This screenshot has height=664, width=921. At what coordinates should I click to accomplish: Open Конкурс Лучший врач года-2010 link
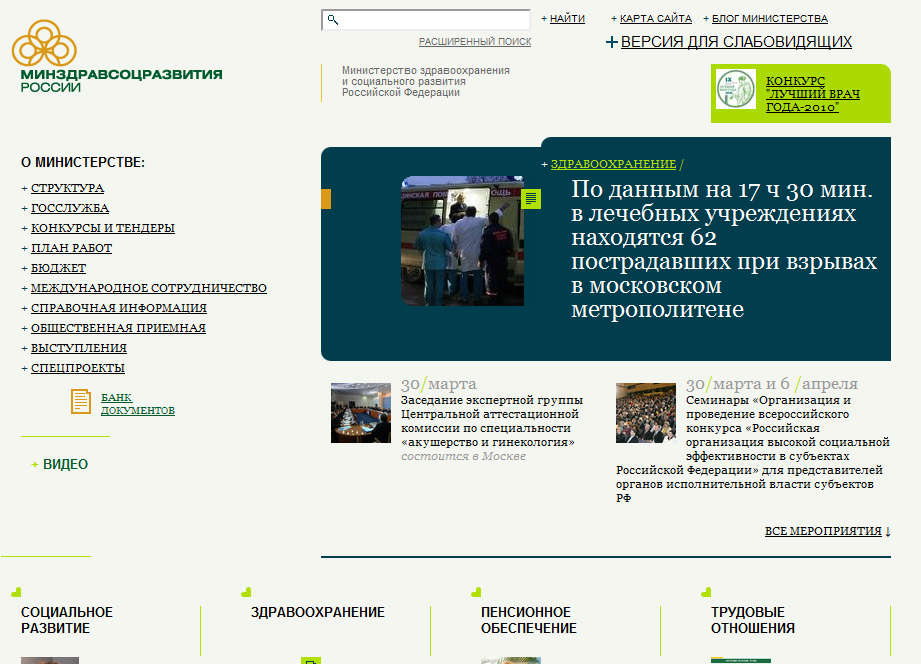812,94
